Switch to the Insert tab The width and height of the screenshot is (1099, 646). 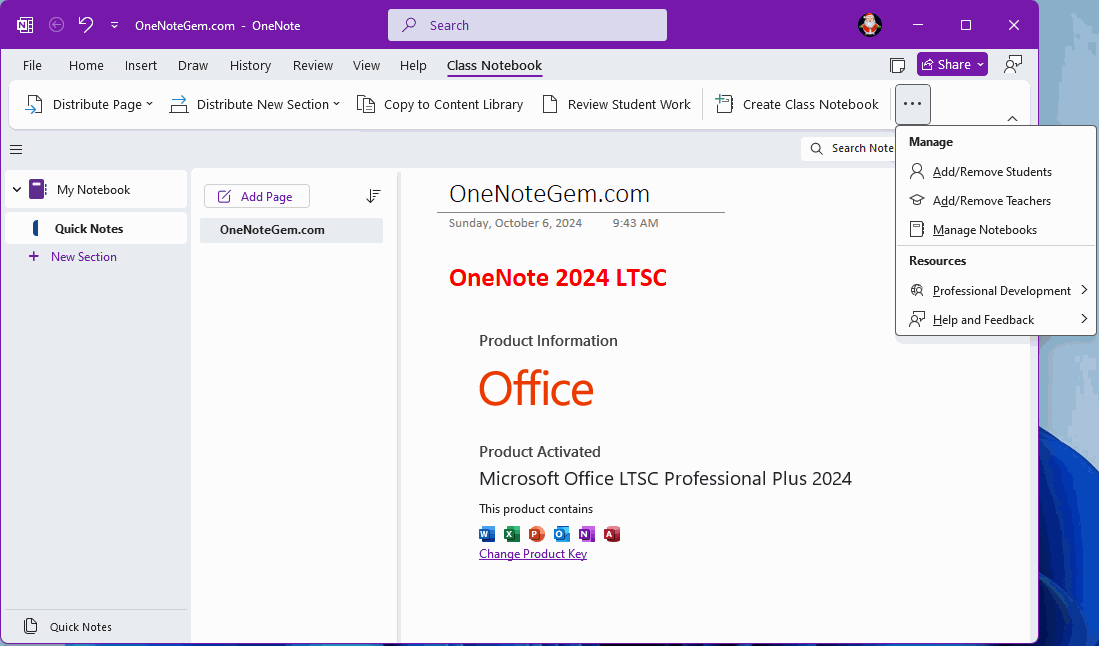click(x=141, y=65)
